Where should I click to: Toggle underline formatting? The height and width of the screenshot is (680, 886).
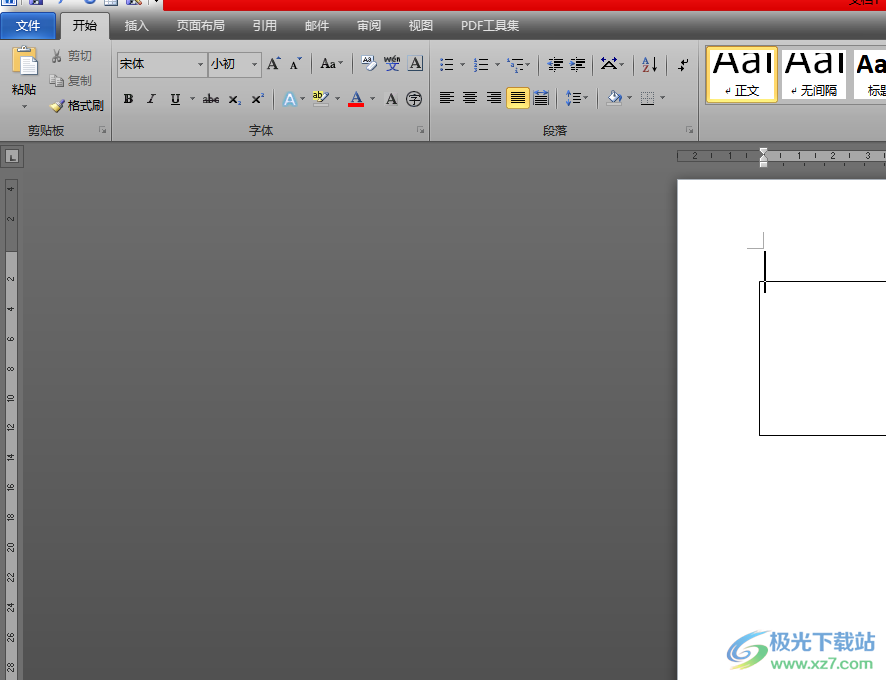pos(175,99)
